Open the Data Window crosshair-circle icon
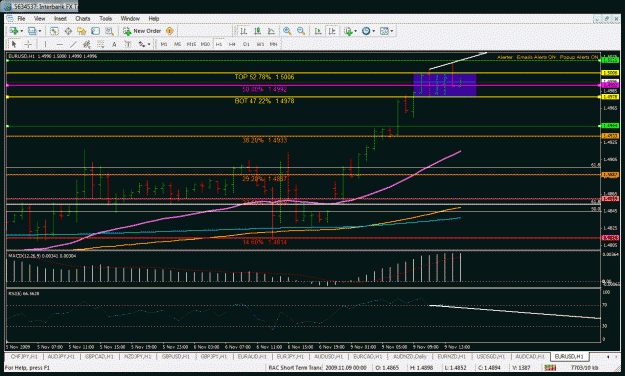 (x=68, y=31)
